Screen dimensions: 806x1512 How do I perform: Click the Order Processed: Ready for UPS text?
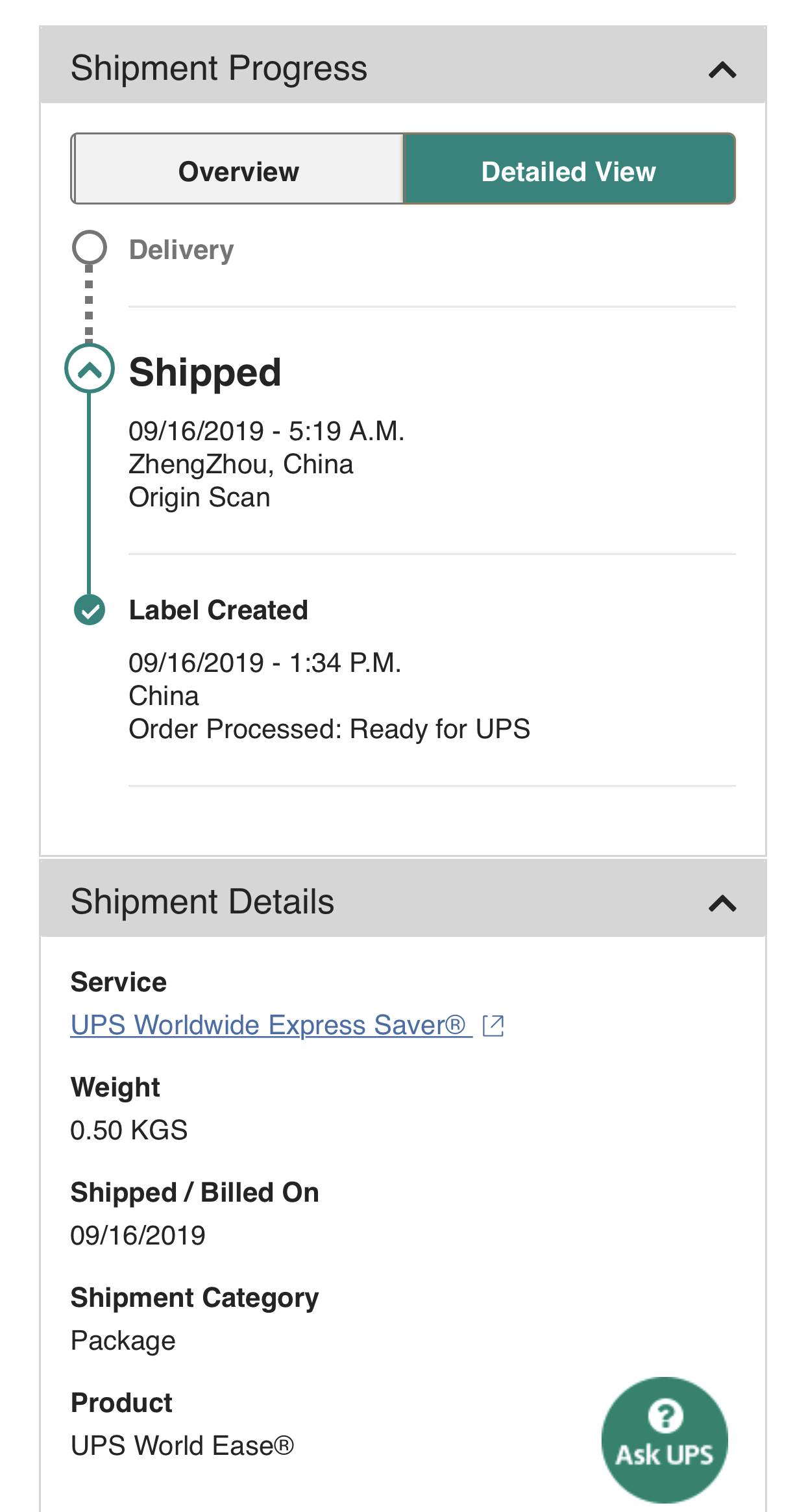tap(329, 729)
